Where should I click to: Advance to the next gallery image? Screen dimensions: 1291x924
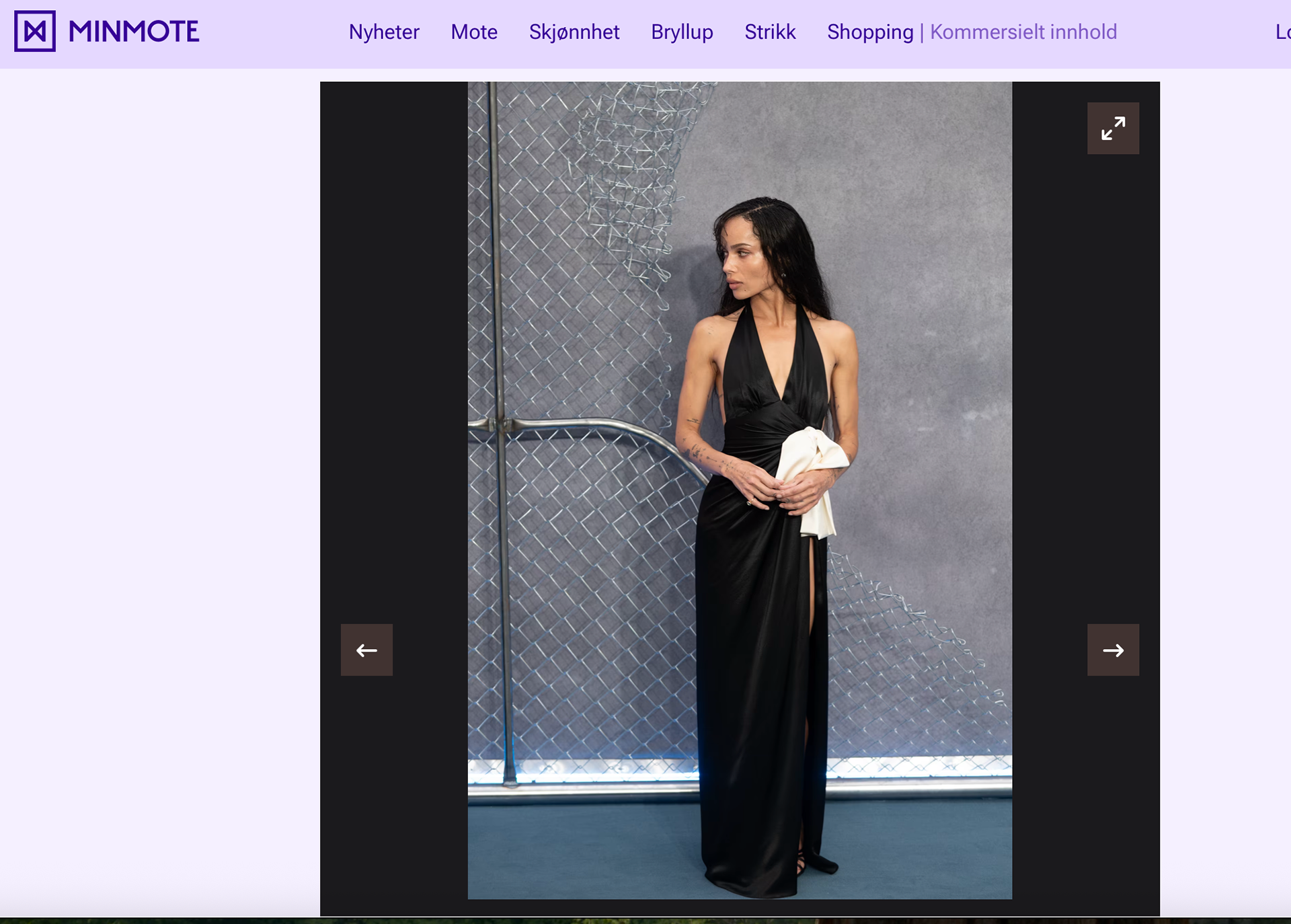coord(1113,650)
